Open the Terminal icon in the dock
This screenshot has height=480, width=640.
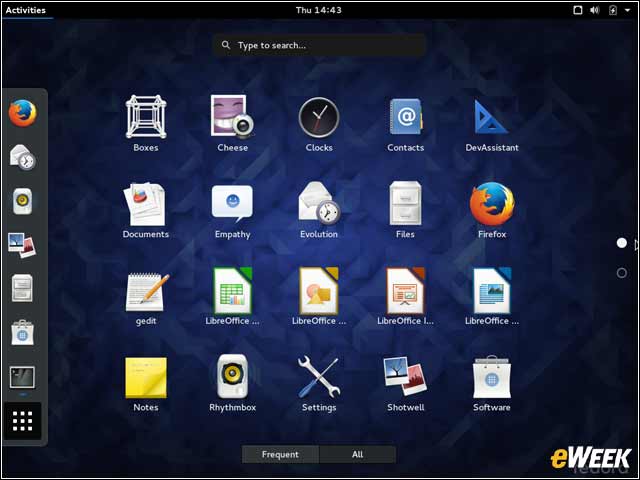22,377
